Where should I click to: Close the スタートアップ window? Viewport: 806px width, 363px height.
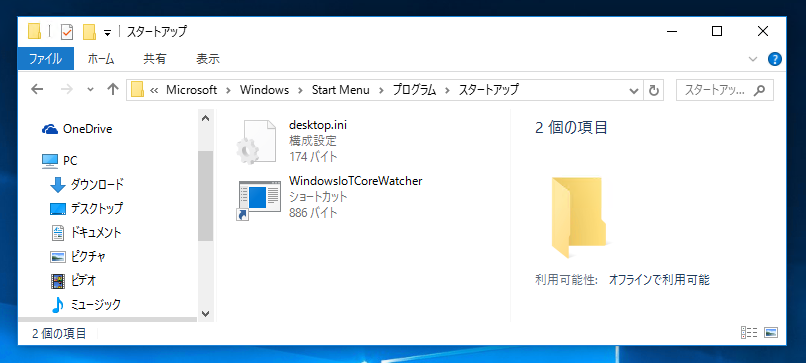[x=763, y=32]
